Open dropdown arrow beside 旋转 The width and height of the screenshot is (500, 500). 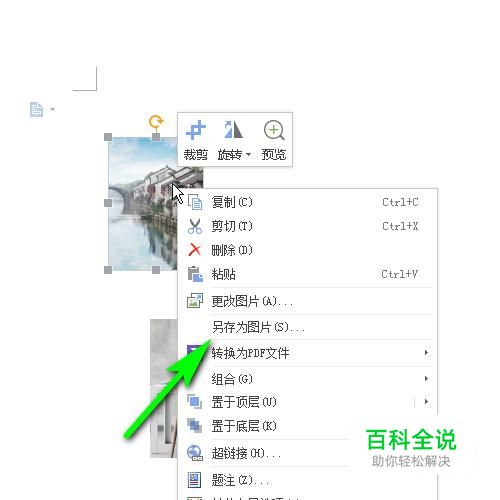click(x=248, y=155)
